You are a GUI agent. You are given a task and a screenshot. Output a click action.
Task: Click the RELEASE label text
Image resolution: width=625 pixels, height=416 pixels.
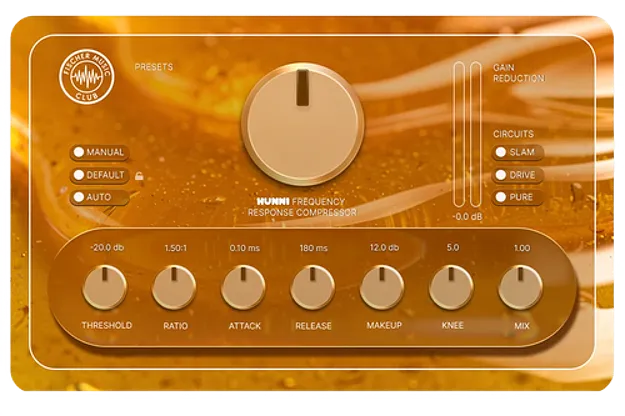[313, 326]
